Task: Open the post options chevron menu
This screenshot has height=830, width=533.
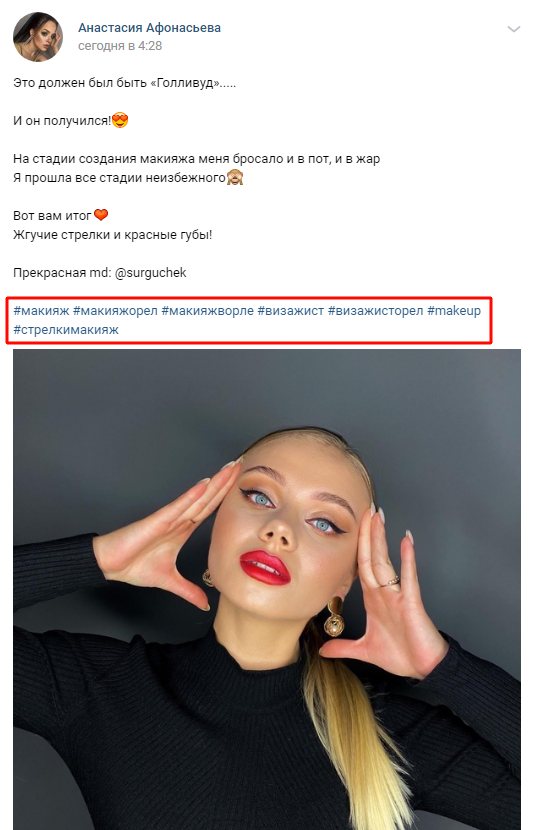Action: click(513, 29)
